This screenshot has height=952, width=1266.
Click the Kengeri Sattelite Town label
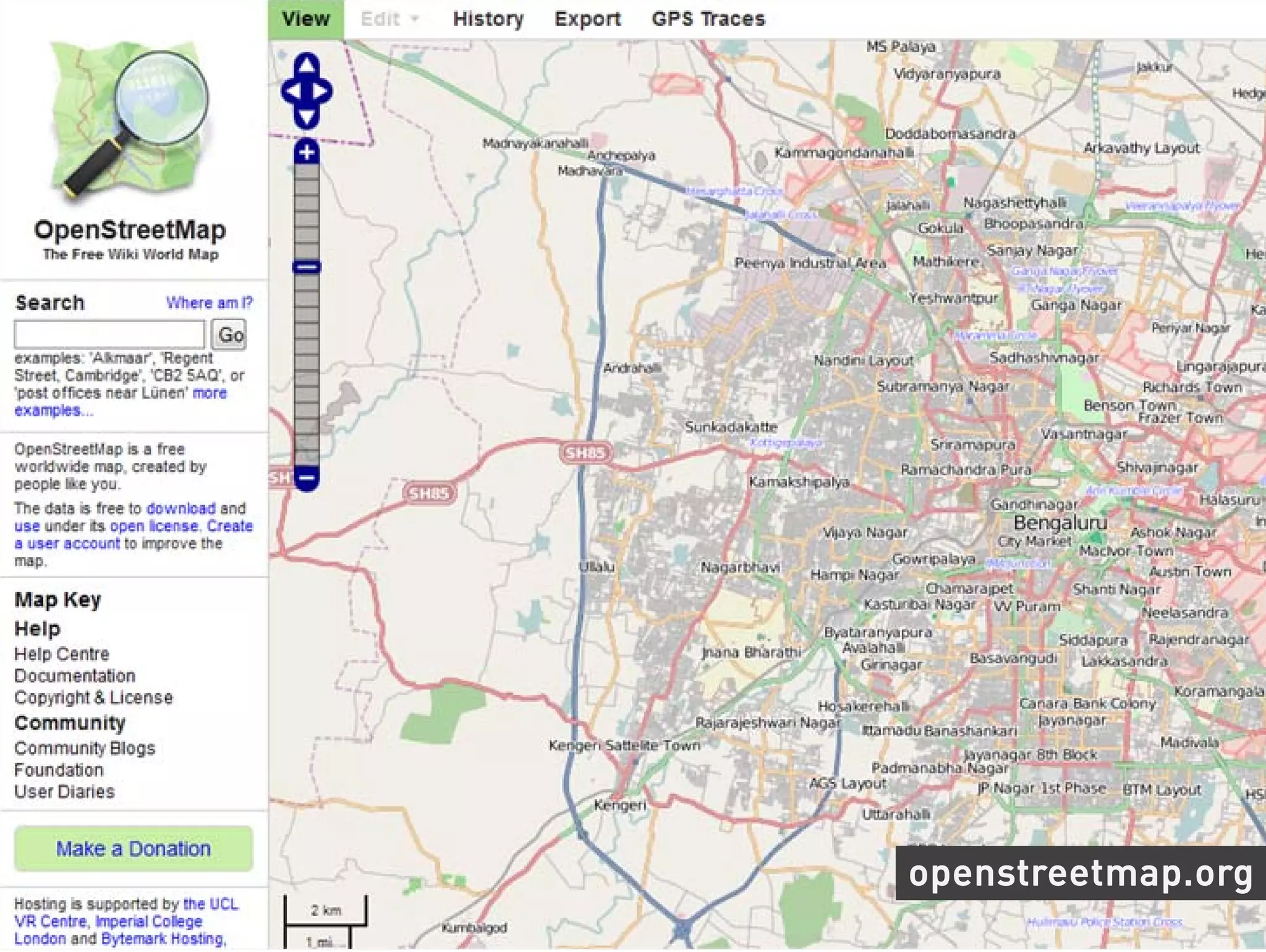click(x=625, y=746)
